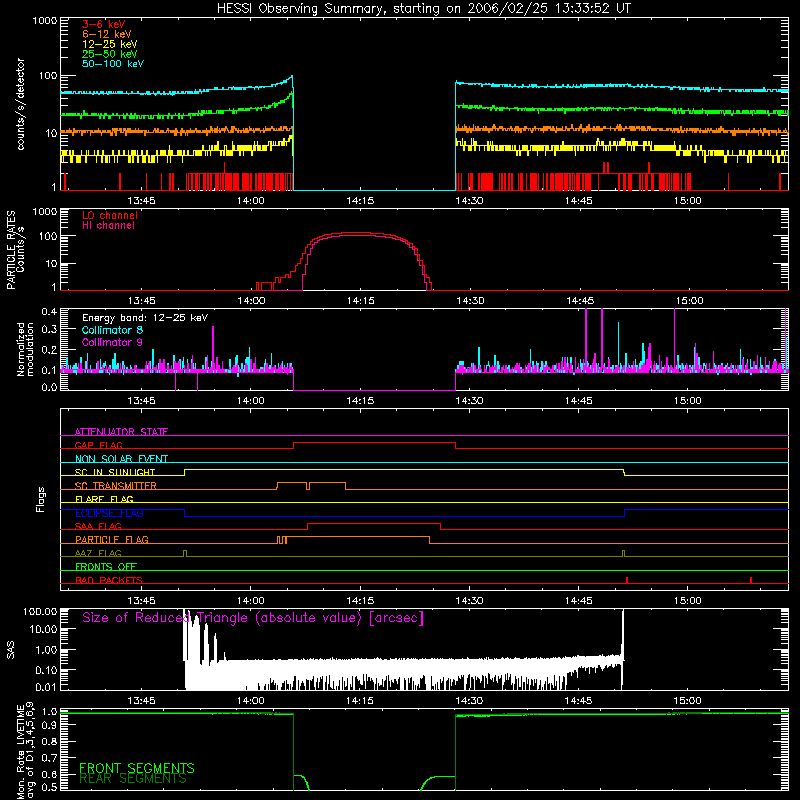Screen dimensions: 800x800
Task: Click the 14:30 tick label under modulation plot
Action: tap(469, 401)
